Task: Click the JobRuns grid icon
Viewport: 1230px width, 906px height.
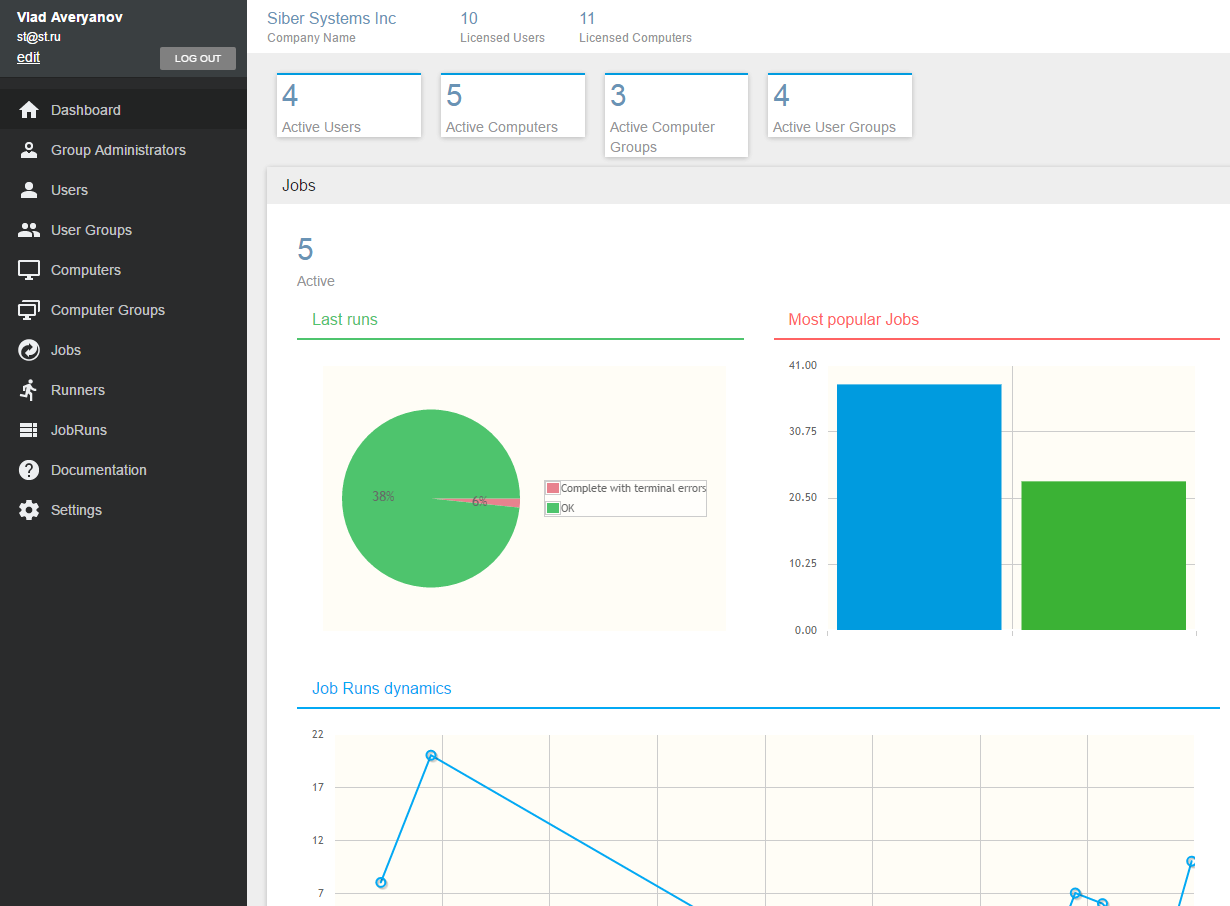Action: [29, 430]
